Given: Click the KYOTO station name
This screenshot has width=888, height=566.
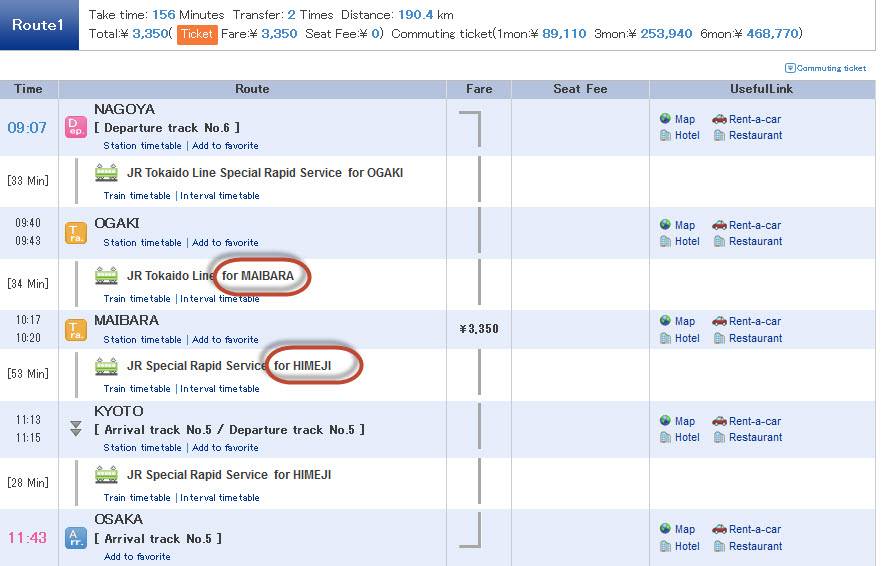Looking at the screenshot, I should [x=118, y=411].
